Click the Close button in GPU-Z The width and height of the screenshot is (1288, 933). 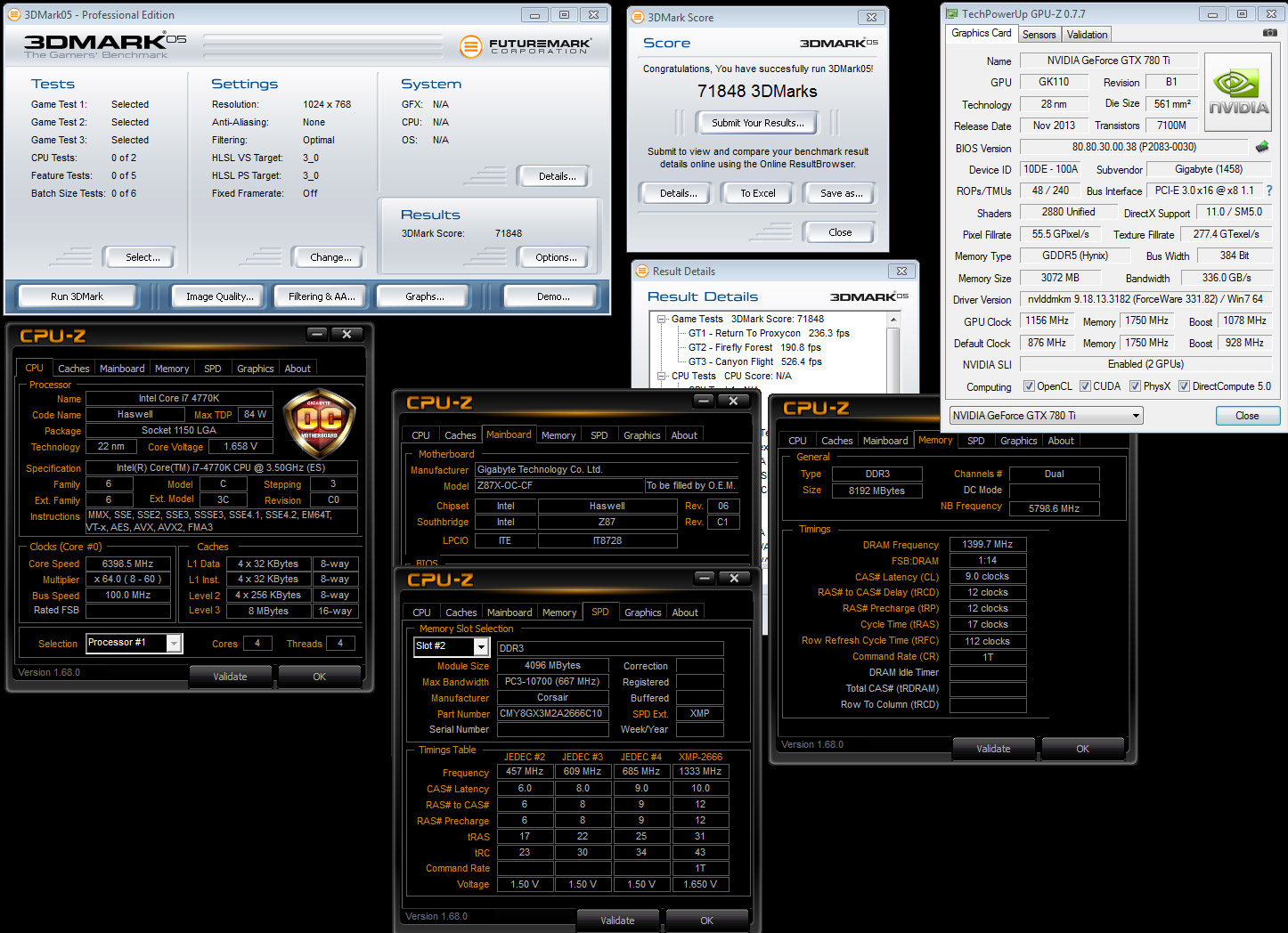coord(1247,416)
